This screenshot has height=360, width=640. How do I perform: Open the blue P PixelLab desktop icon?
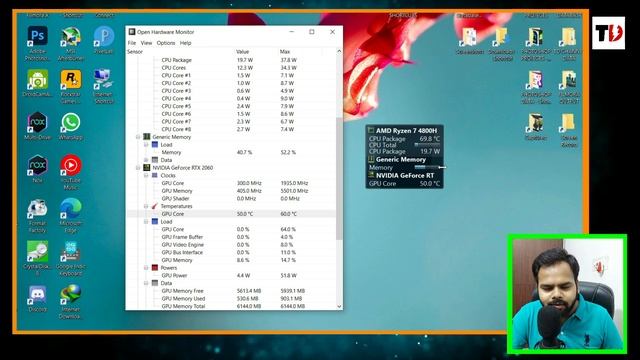pos(104,37)
